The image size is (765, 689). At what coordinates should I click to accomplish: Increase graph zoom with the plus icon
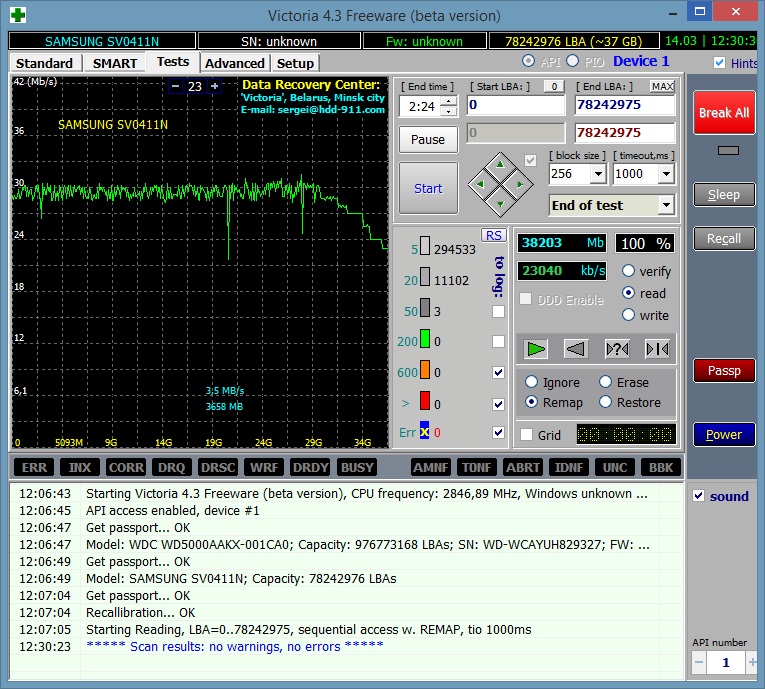click(214, 86)
